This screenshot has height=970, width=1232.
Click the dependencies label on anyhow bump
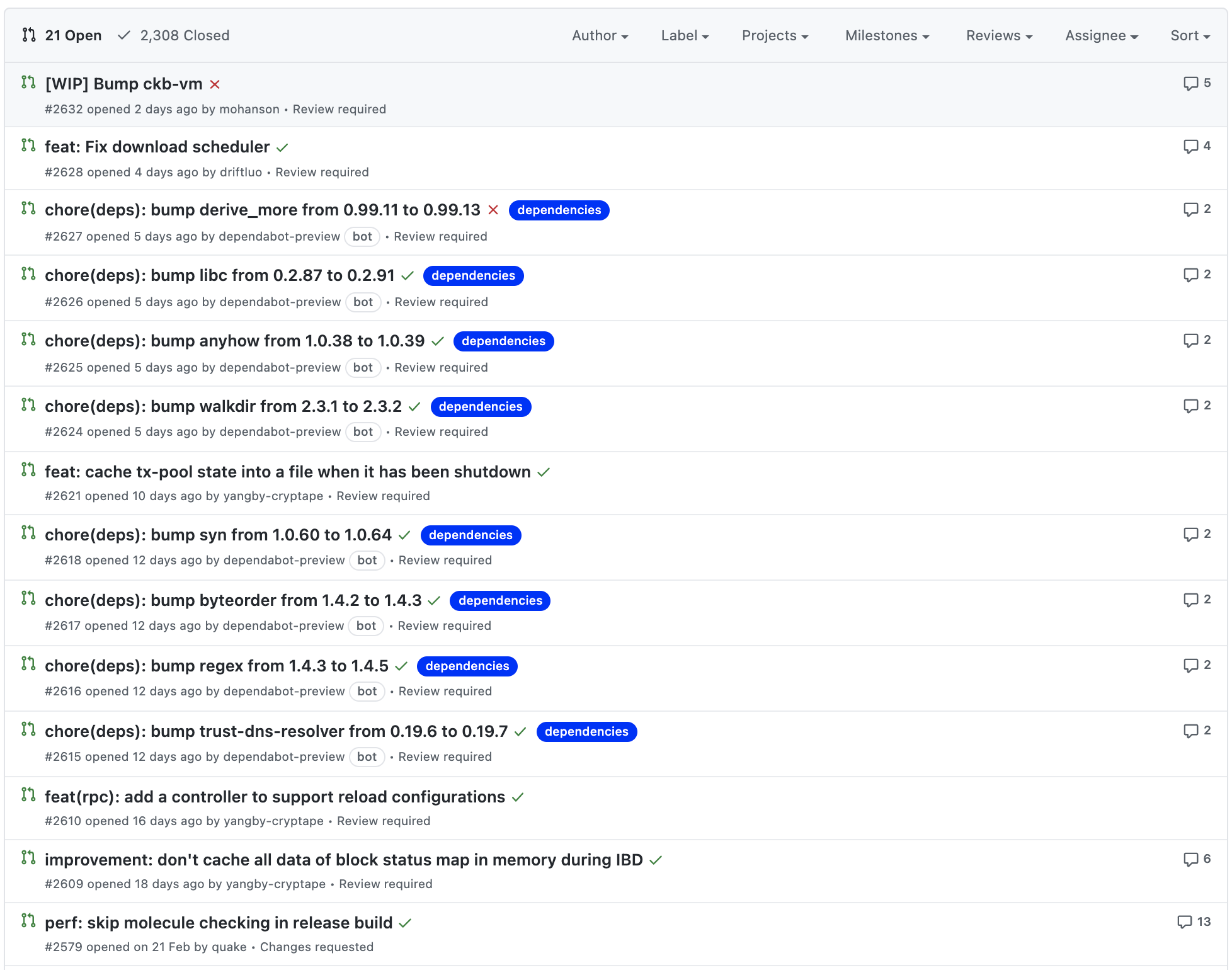503,341
